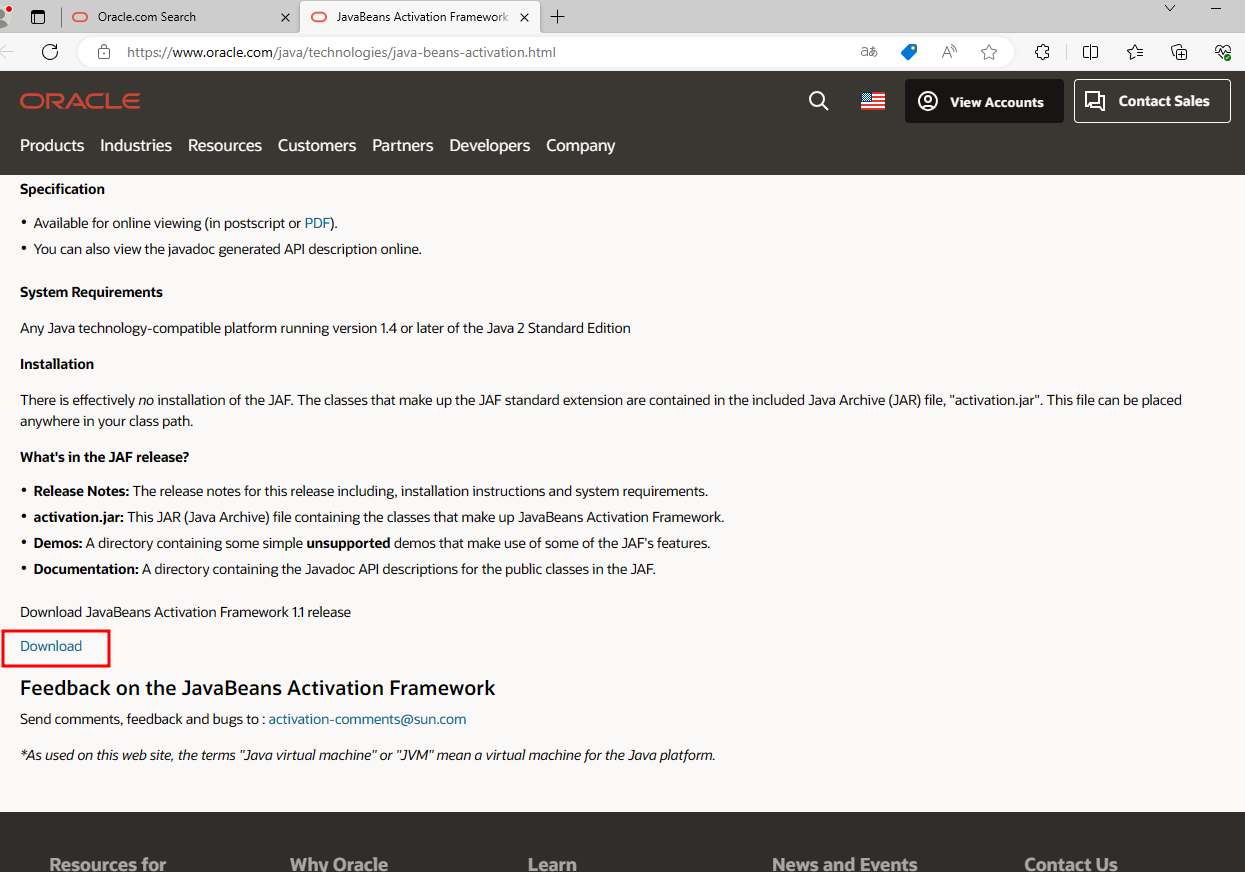Click the activation-comments@sun.com email link
Viewport: 1245px width, 872px height.
pos(367,719)
